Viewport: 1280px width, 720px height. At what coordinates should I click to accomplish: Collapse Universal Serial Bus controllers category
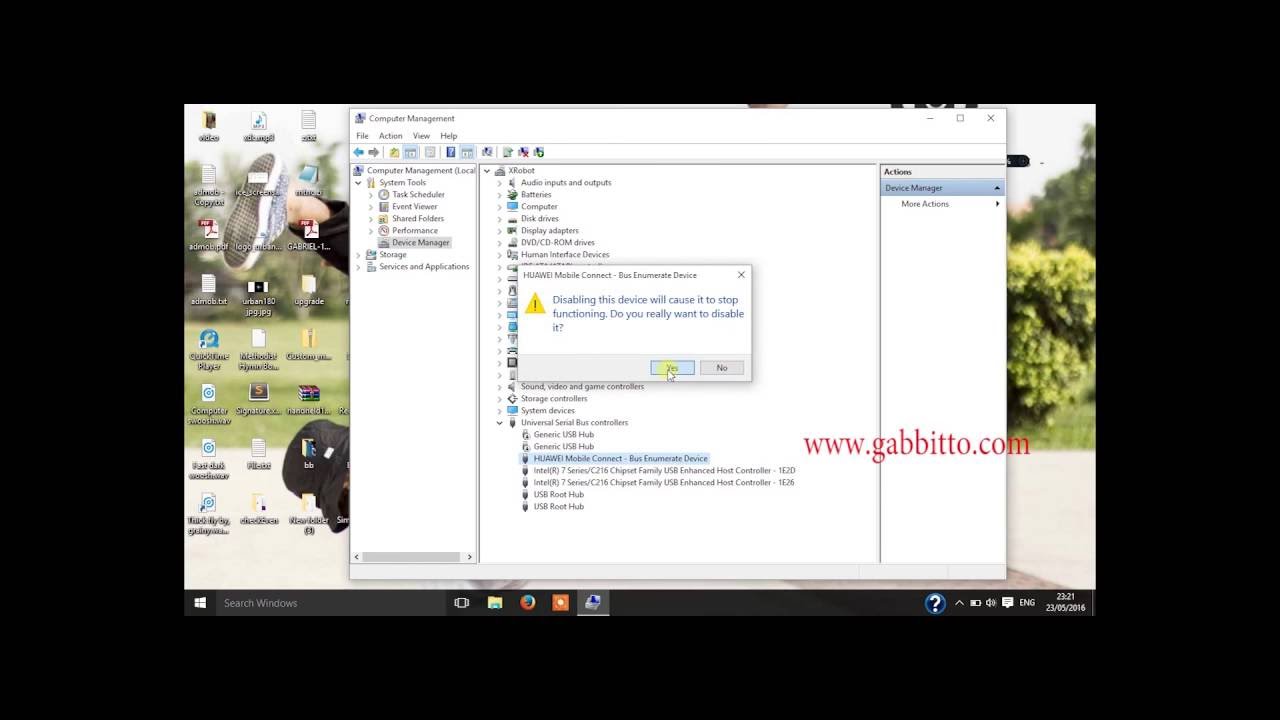(x=500, y=423)
